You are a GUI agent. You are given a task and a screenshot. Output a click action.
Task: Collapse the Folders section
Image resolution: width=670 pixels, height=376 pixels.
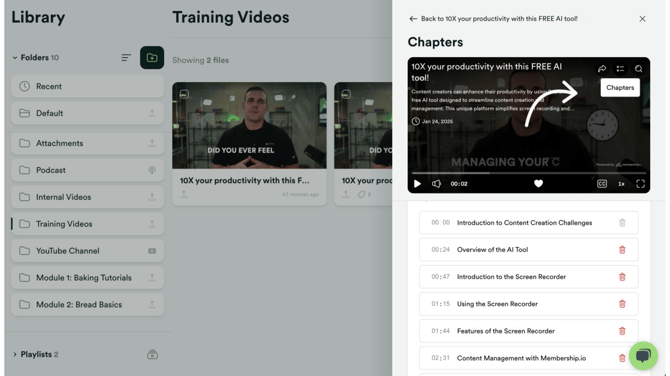pos(15,58)
